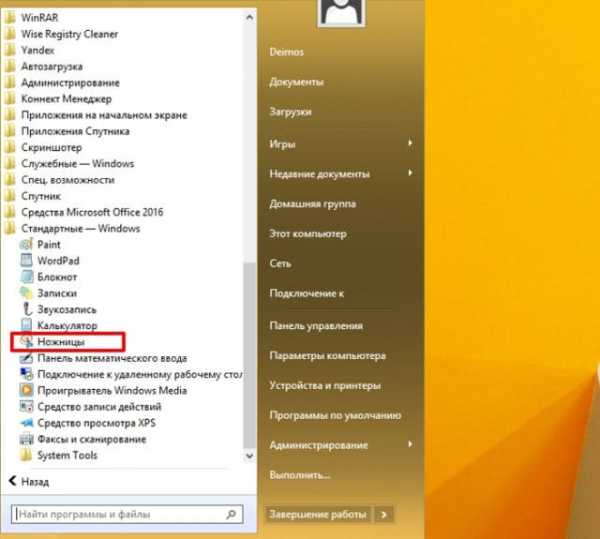The width and height of the screenshot is (600, 539).
Task: Go back with the Назад link
Action: click(x=35, y=482)
